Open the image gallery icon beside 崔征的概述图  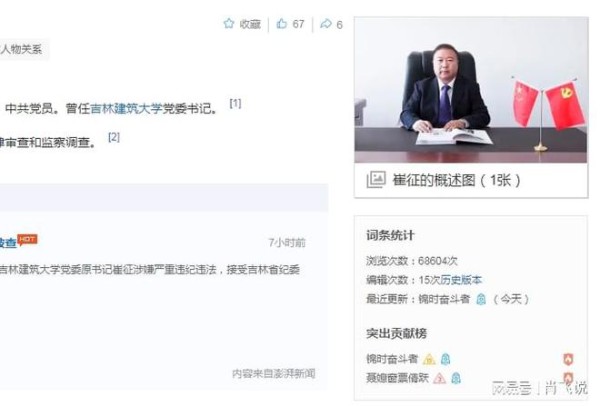(376, 179)
